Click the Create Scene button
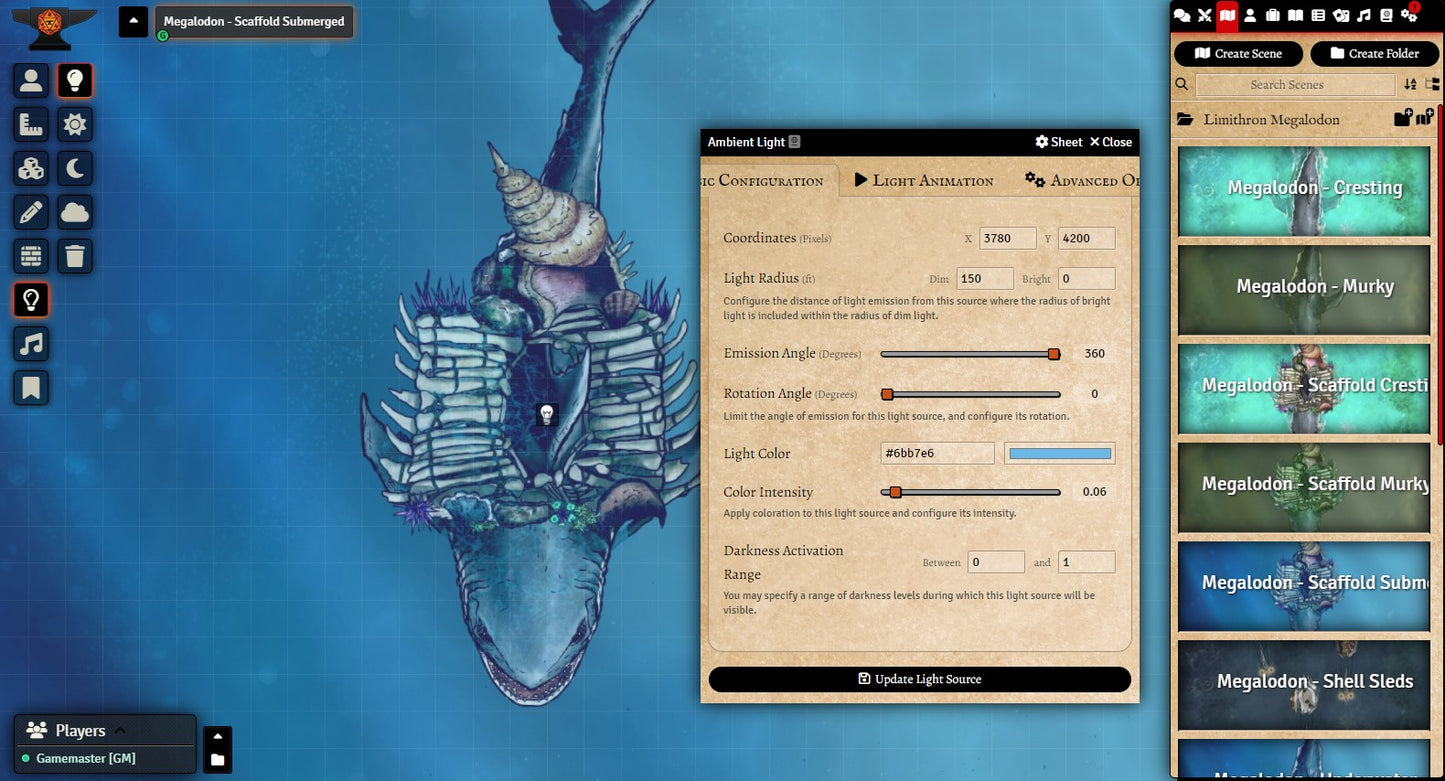This screenshot has height=781, width=1445. point(1238,54)
